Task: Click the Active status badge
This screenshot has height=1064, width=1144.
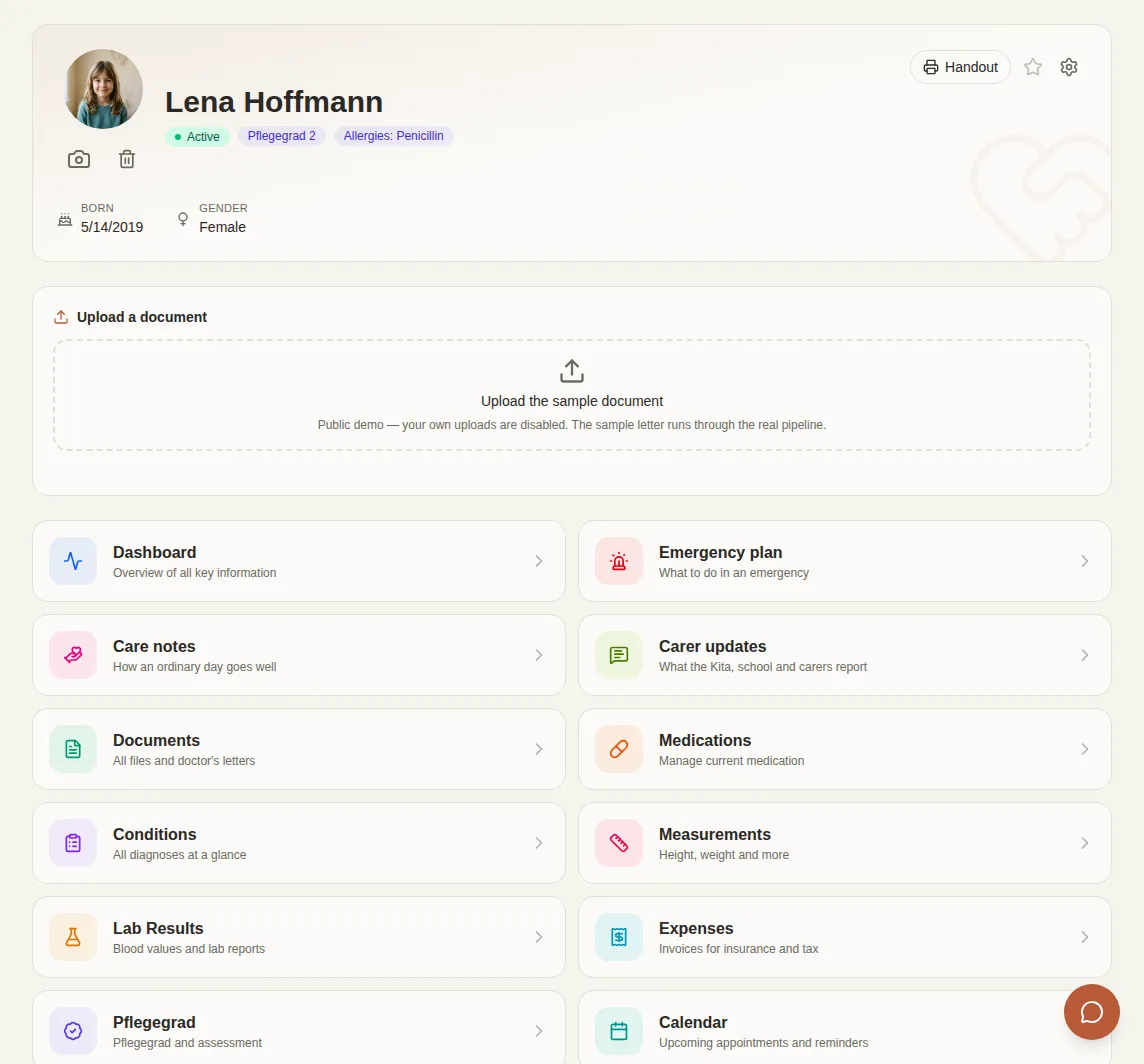Action: [197, 136]
